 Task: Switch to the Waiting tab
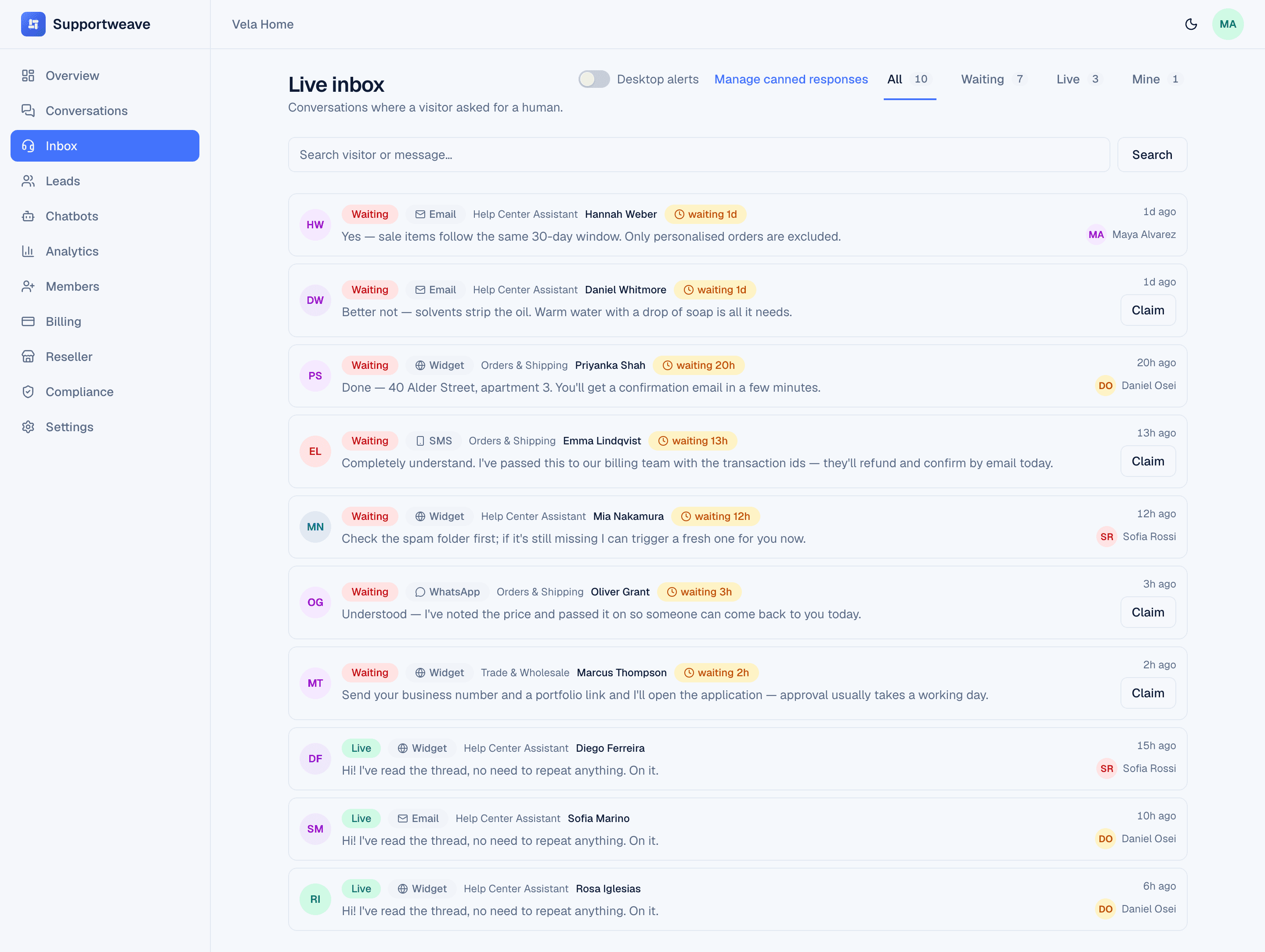click(994, 79)
